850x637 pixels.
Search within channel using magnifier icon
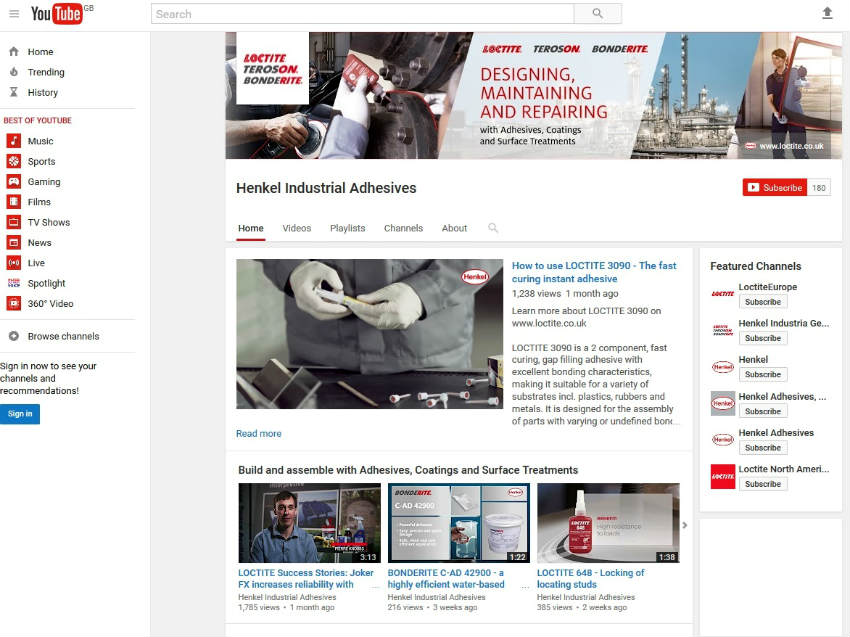point(493,228)
